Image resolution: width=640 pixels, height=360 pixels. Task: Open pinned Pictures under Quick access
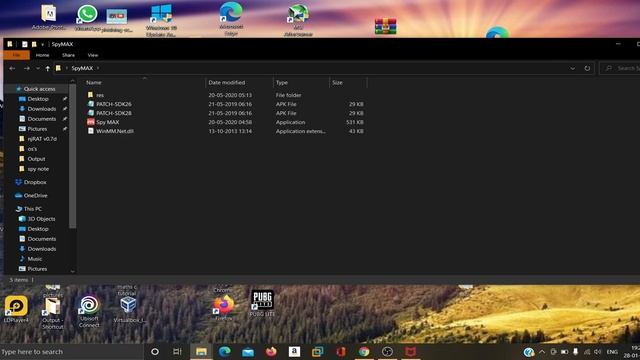pos(37,129)
